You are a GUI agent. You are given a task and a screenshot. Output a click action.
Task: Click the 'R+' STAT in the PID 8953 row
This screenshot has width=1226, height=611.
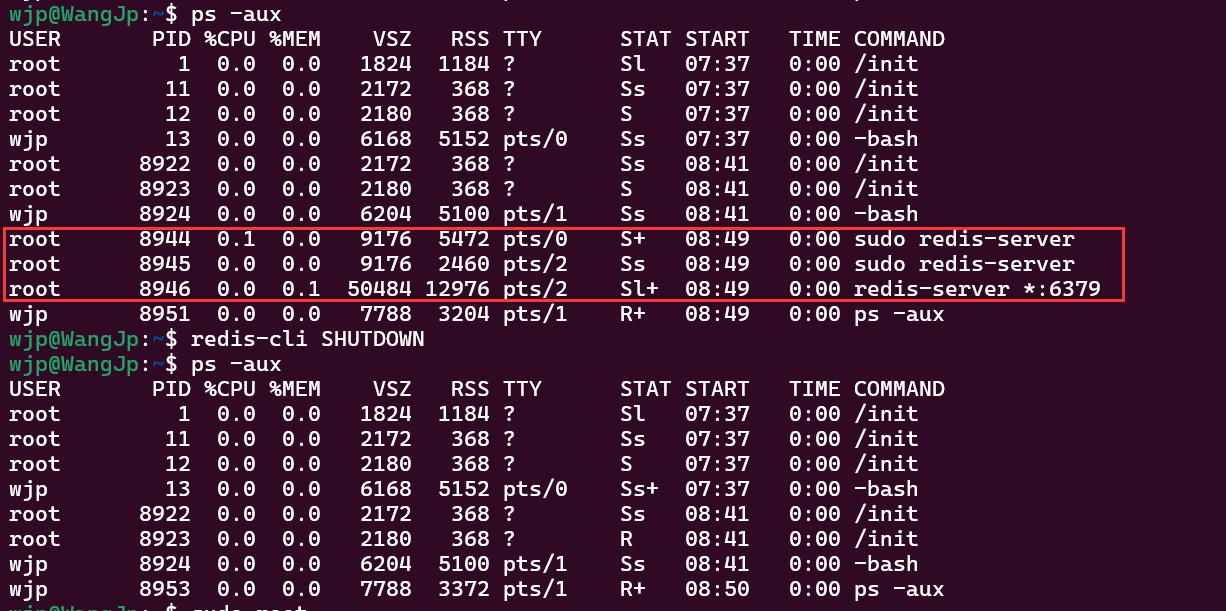point(633,589)
